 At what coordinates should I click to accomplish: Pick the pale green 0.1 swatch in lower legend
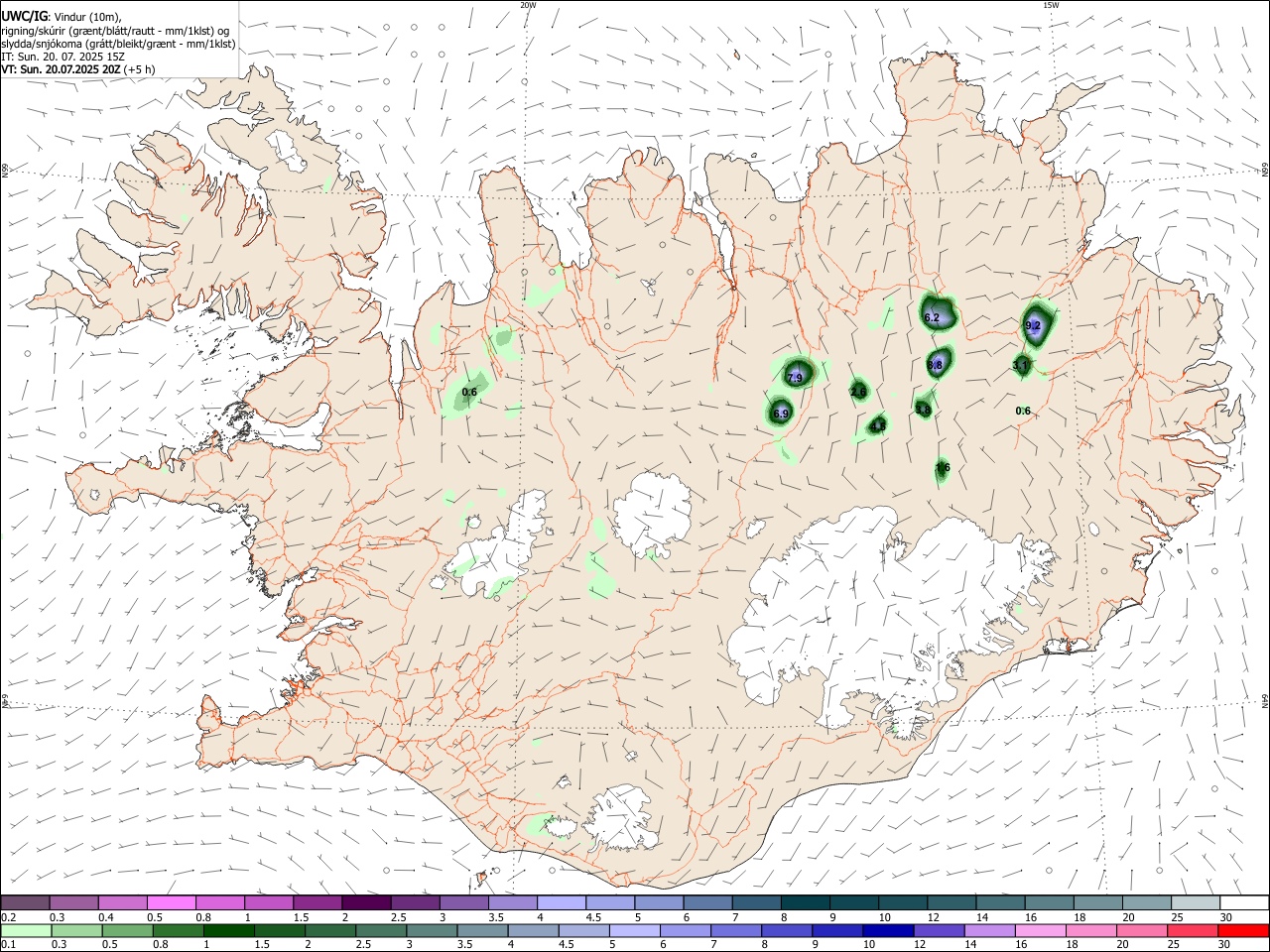[x=25, y=930]
